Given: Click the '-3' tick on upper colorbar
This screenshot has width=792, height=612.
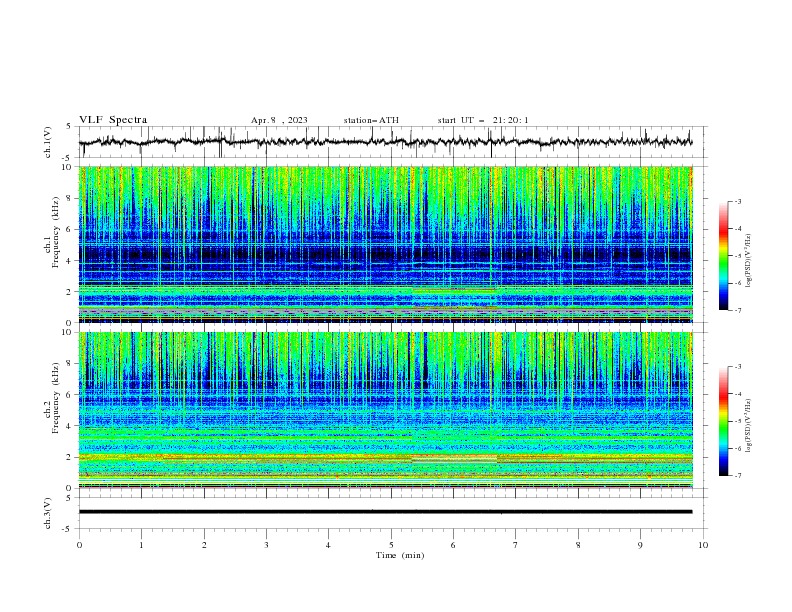Looking at the screenshot, I should coord(737,201).
